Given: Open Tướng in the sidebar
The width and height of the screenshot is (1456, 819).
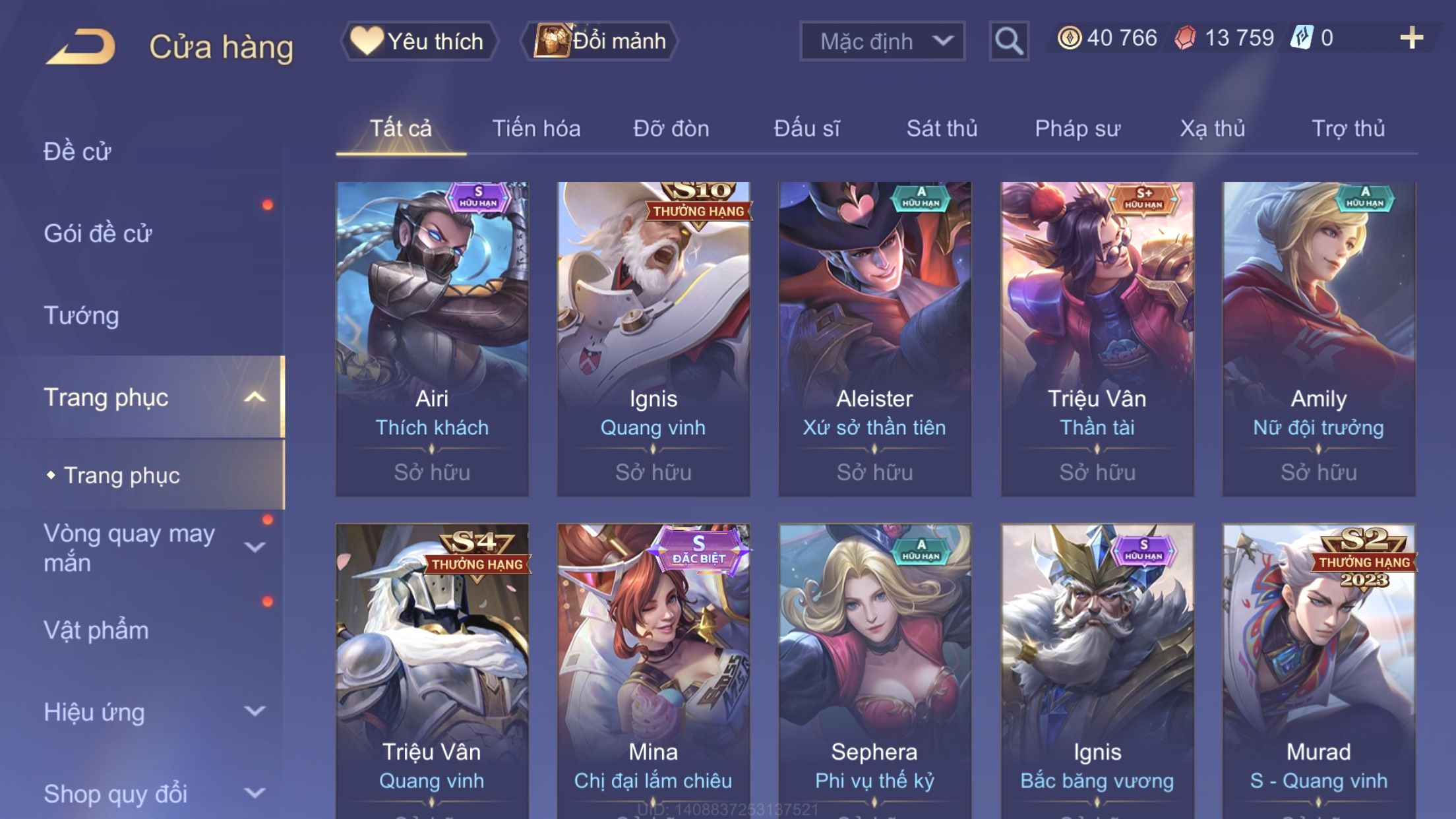Looking at the screenshot, I should (81, 315).
